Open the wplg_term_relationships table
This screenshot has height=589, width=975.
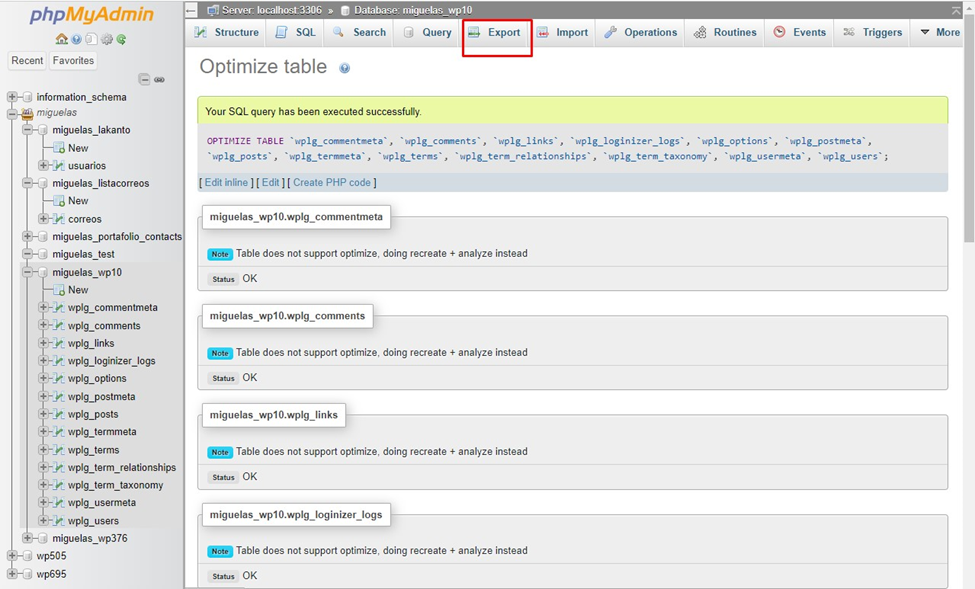(x=122, y=467)
